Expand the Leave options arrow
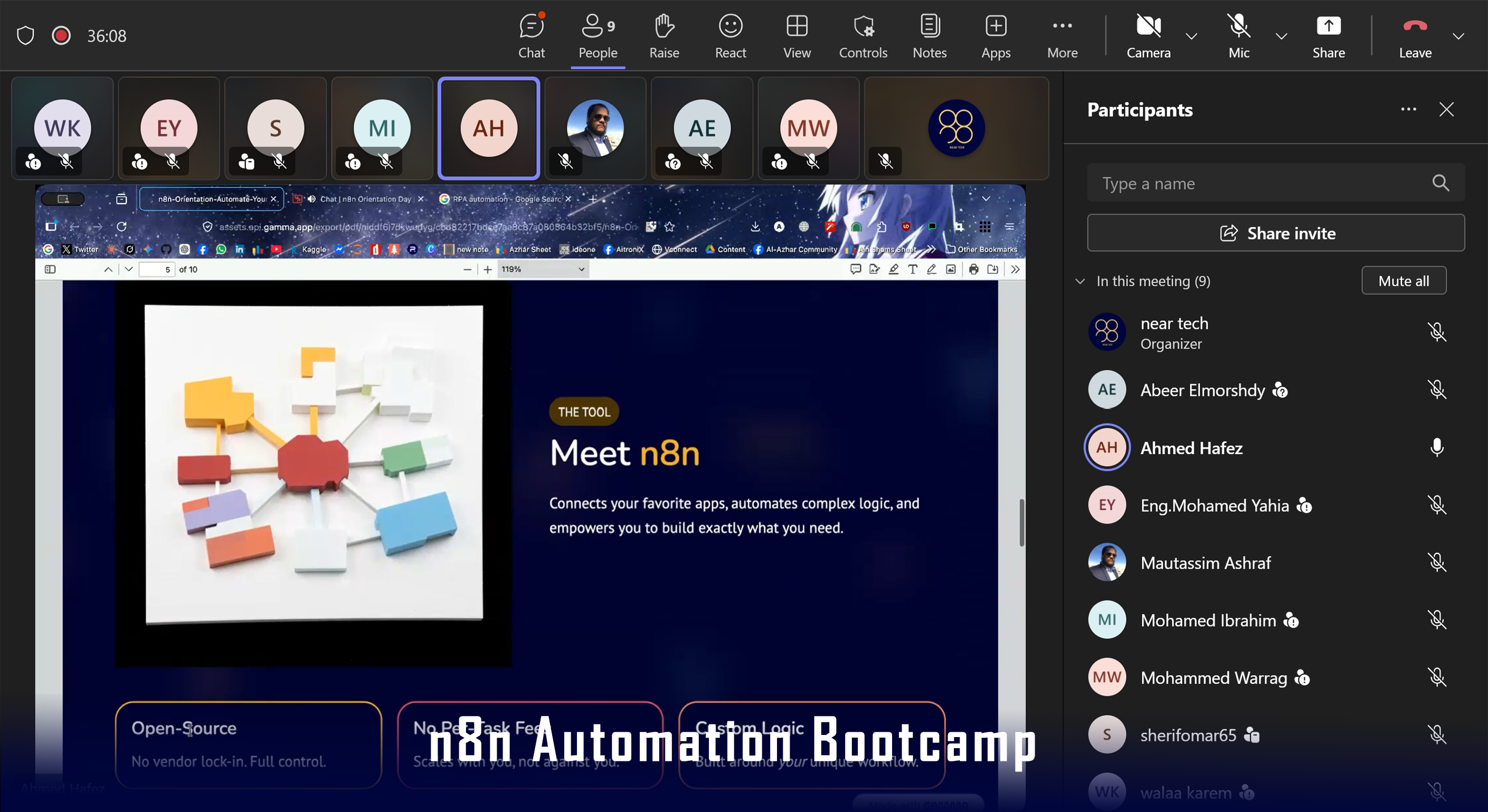Screen dimensions: 1488x812 click(x=1458, y=36)
